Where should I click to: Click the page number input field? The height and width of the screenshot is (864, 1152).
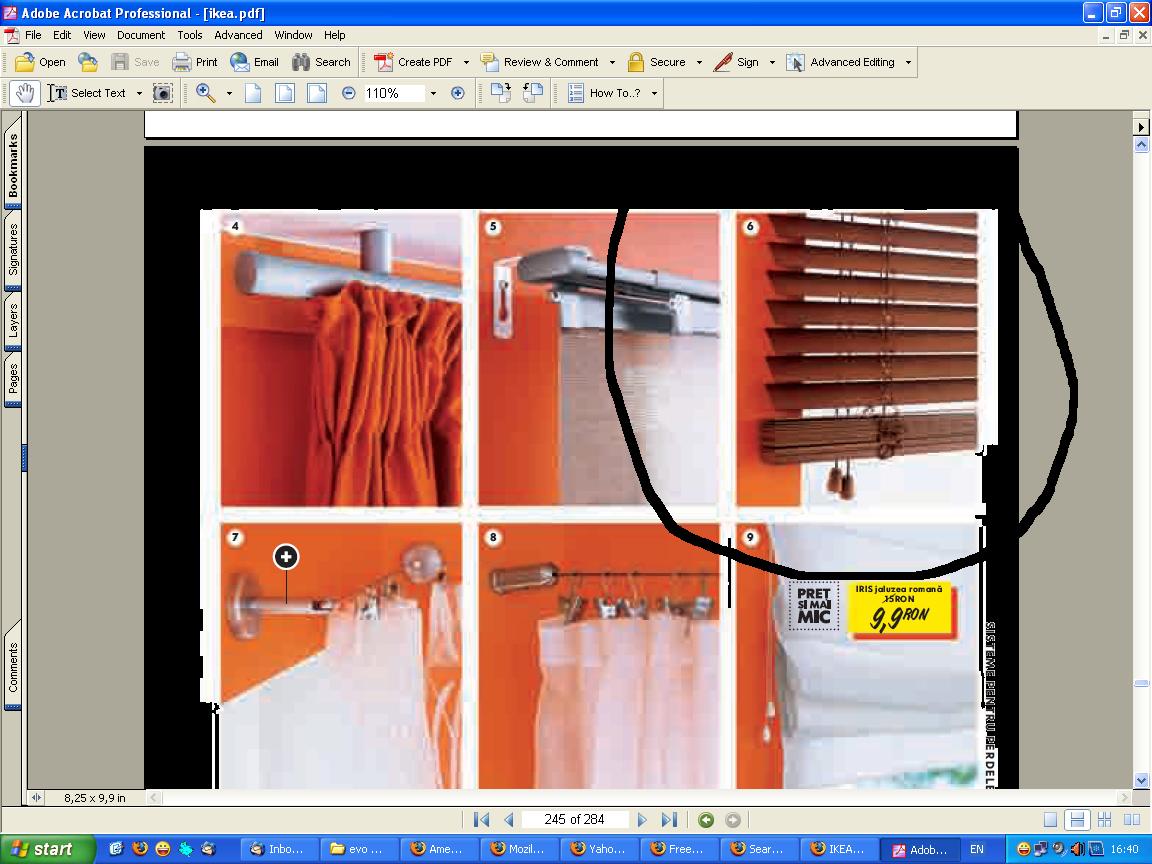coord(574,820)
